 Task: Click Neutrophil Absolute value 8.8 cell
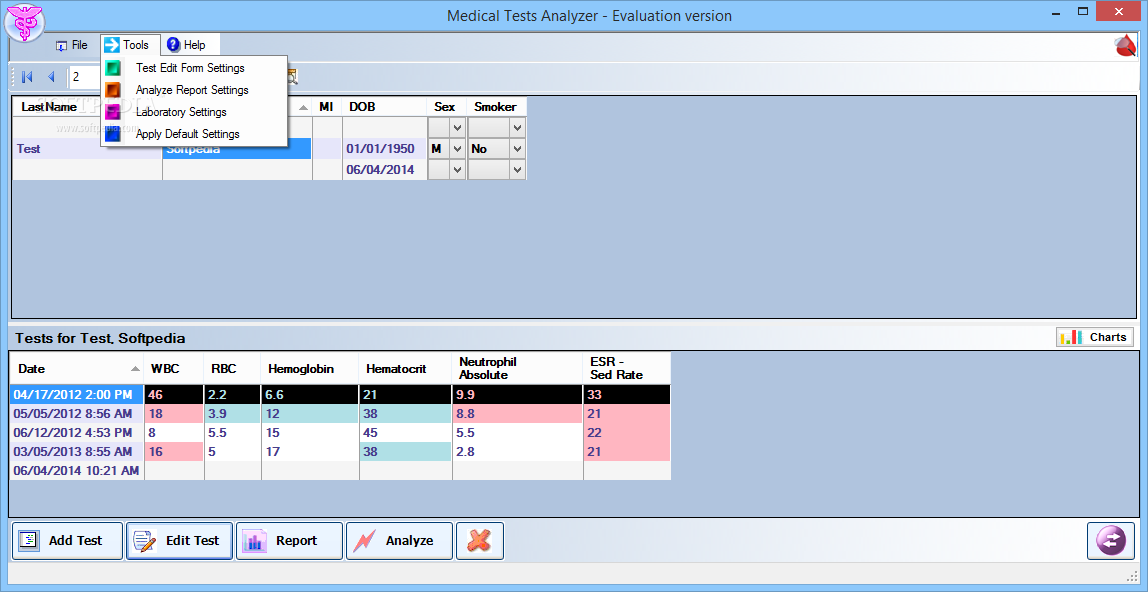pos(518,413)
